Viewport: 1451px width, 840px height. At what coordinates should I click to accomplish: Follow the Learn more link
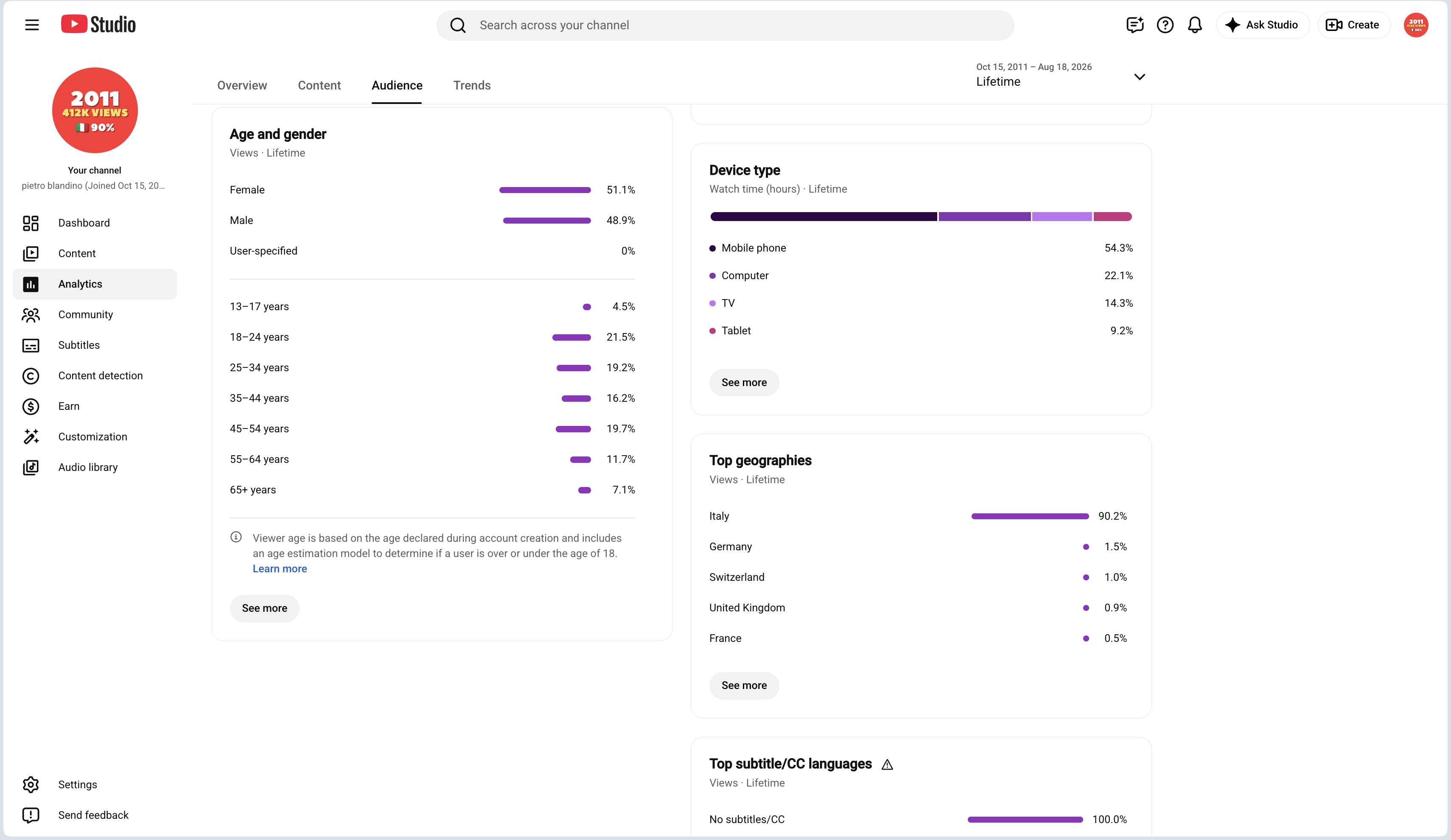(x=280, y=568)
